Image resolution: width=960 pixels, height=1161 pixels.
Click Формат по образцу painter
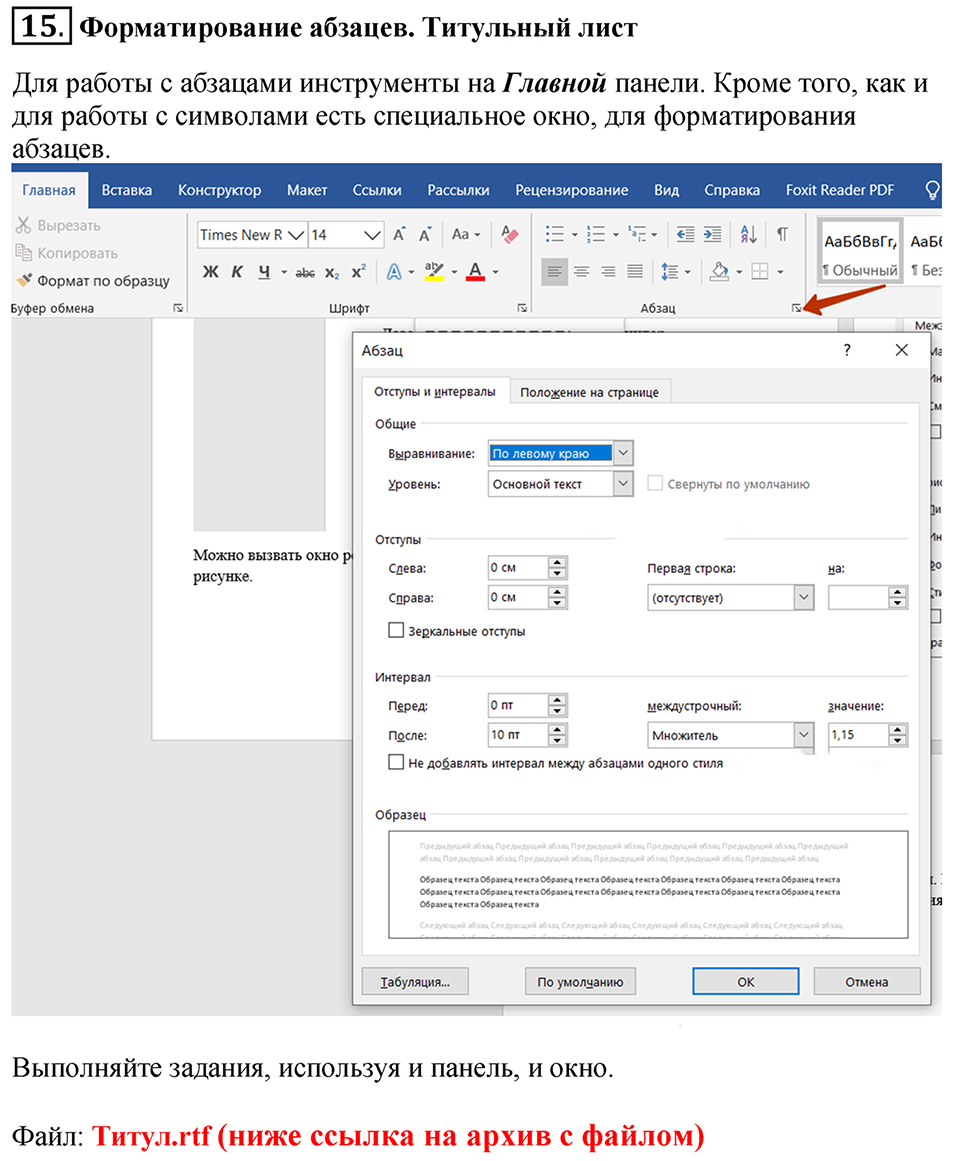point(93,281)
